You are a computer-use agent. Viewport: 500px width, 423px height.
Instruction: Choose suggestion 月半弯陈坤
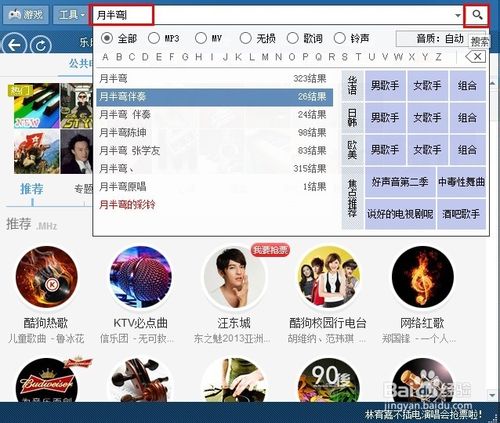click(214, 133)
